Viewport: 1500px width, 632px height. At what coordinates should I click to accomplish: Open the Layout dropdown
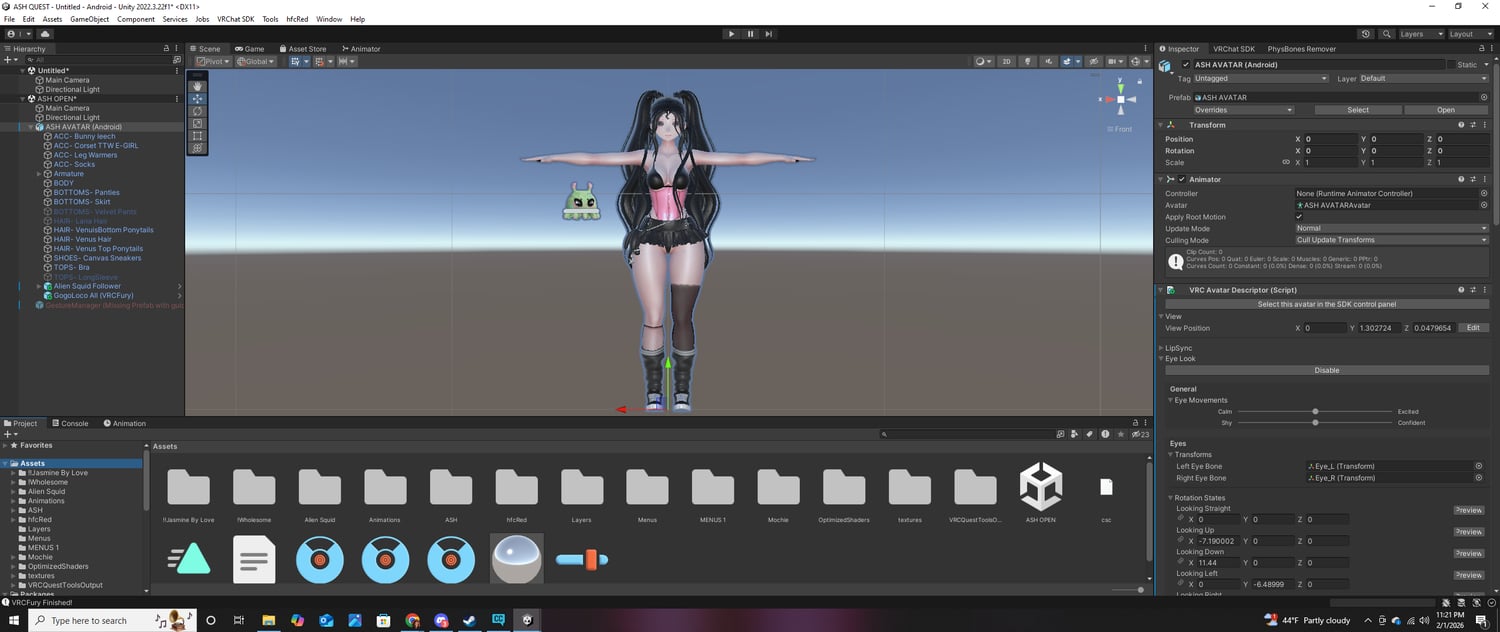click(1471, 34)
